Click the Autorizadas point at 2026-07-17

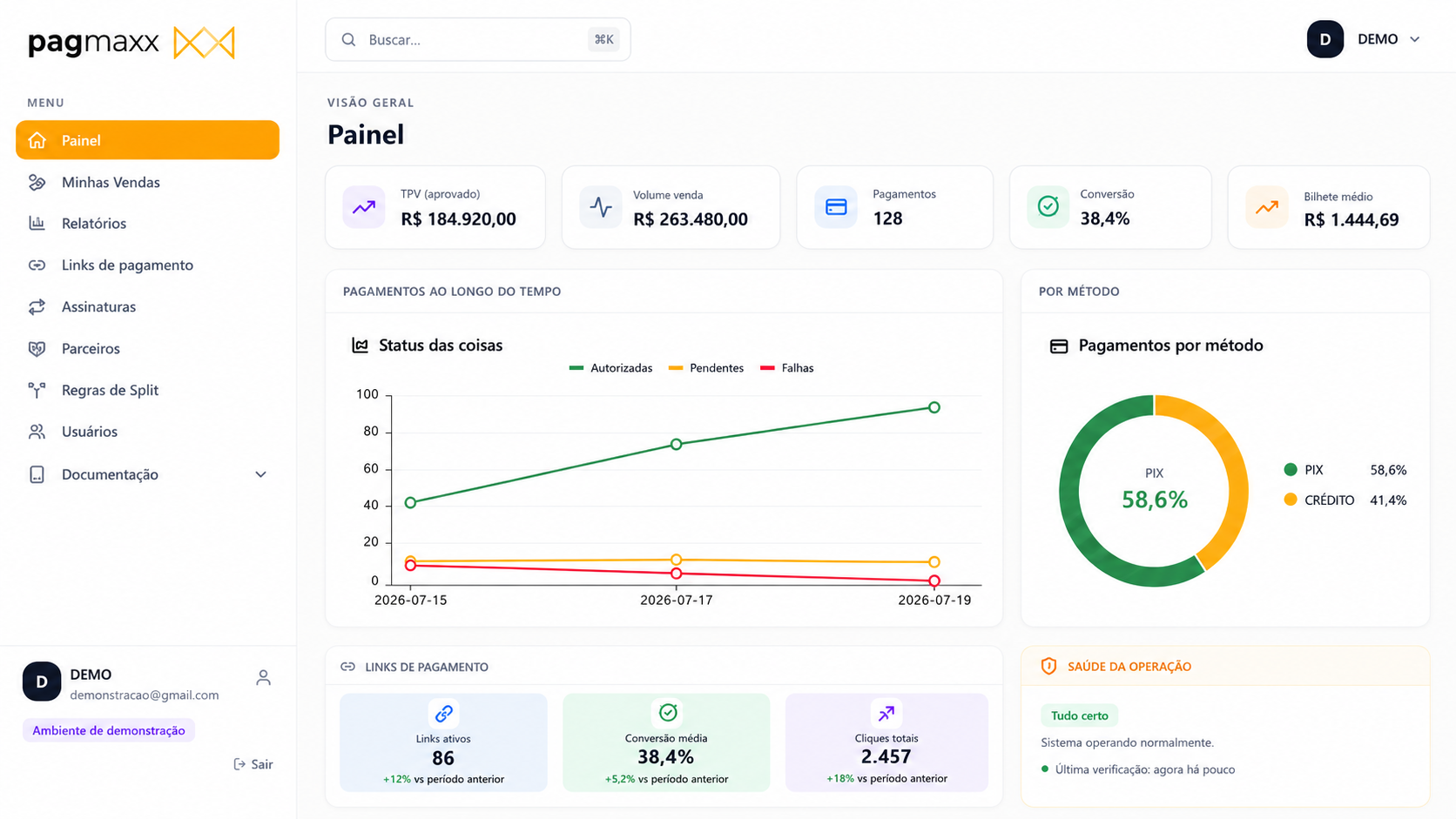[677, 444]
